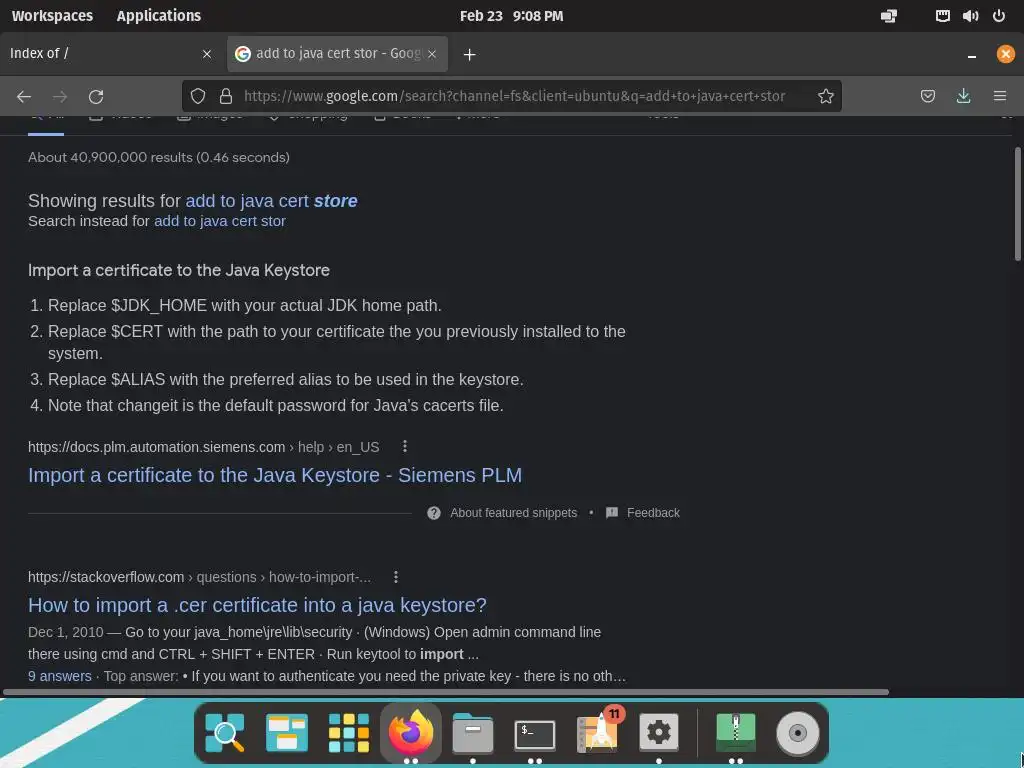Click the stackoverflow.com URL breadcrumb
Viewport: 1024px width, 768px height.
[199, 577]
